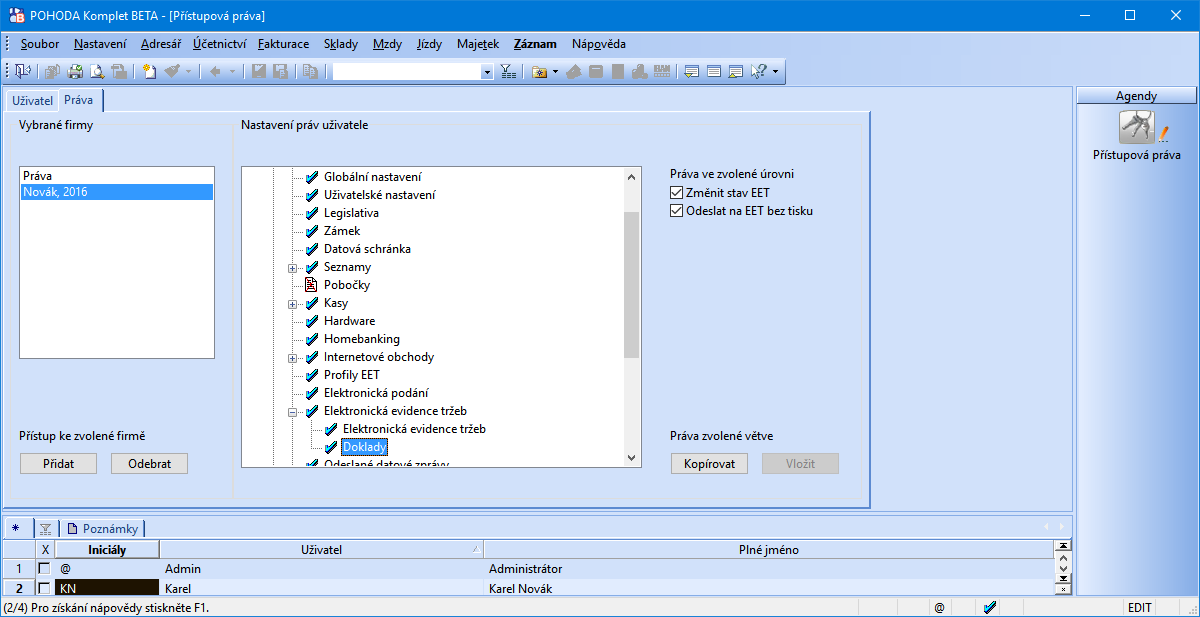The width and height of the screenshot is (1200, 617).
Task: Click the yellow folder star toolbar icon
Action: [x=538, y=72]
